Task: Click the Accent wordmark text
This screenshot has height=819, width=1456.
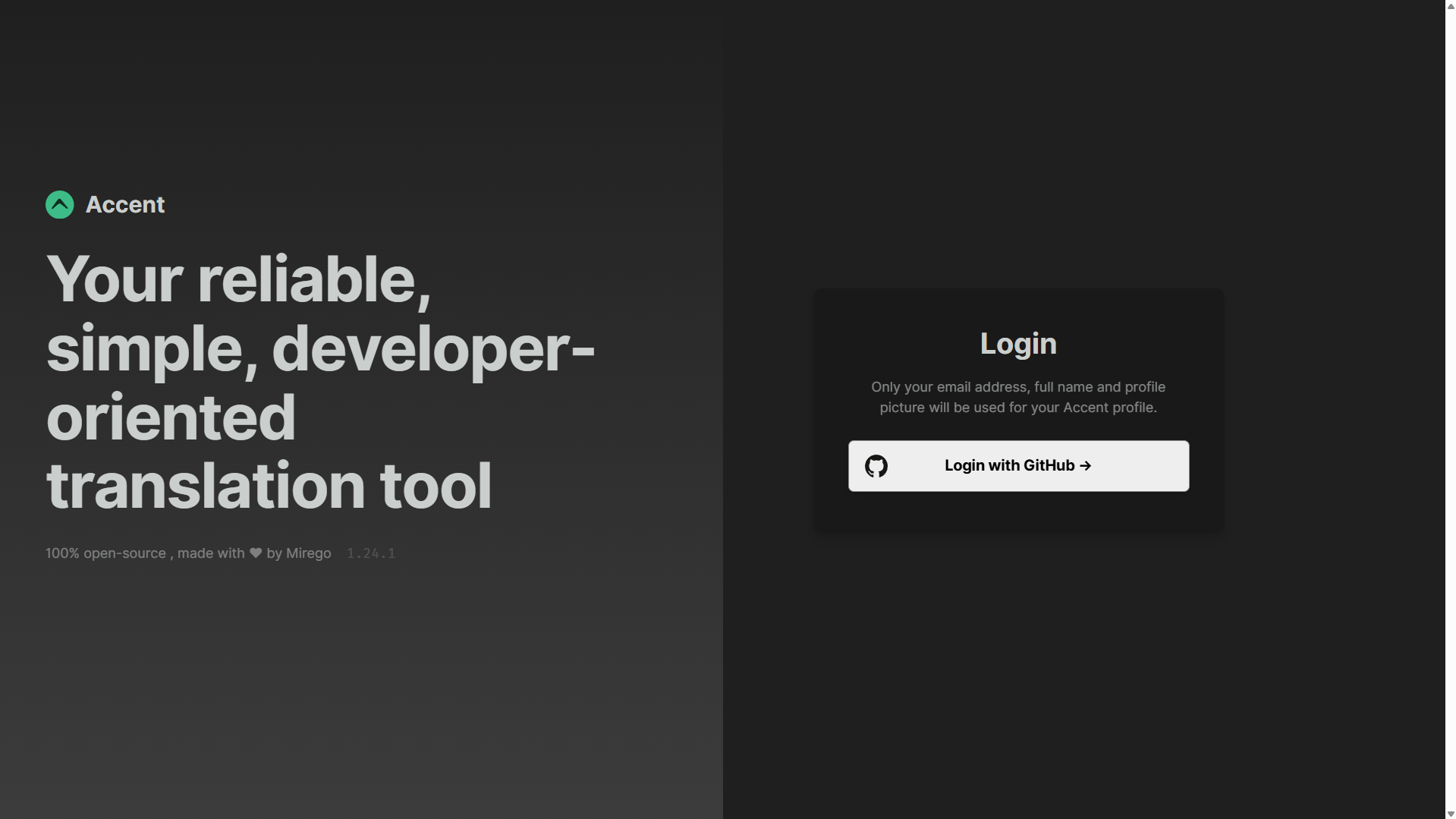Action: click(x=125, y=205)
